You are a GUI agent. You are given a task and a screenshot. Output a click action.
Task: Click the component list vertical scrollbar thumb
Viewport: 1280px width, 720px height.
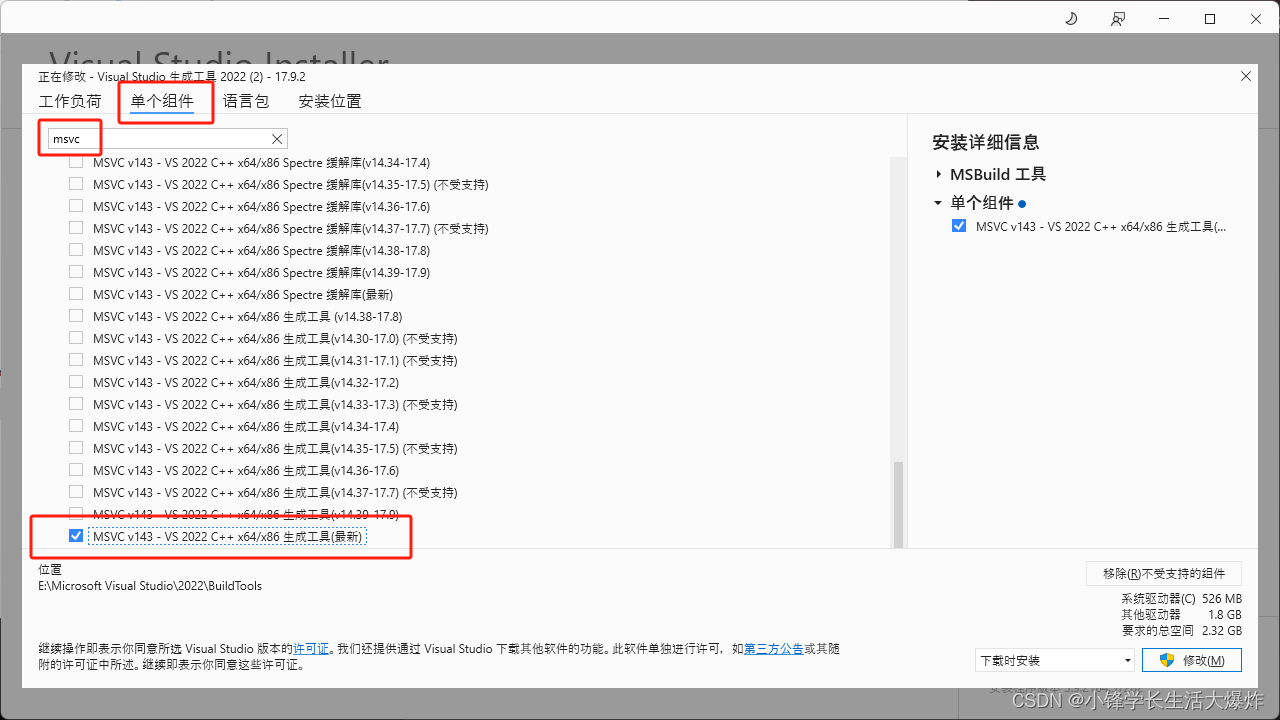point(898,503)
